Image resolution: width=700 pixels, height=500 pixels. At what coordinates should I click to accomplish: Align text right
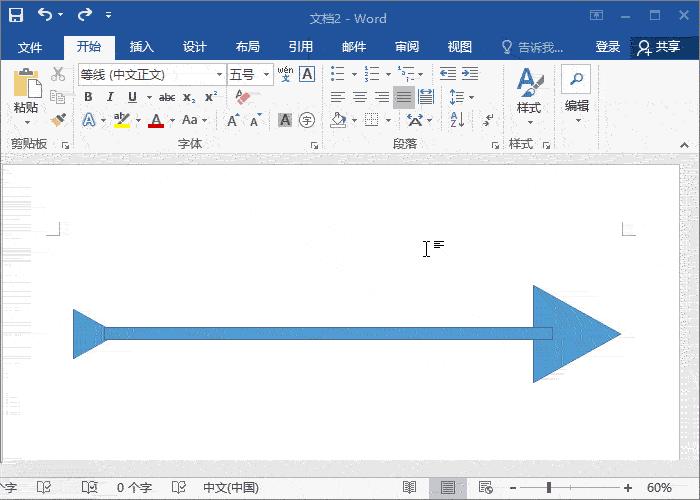pyautogui.click(x=382, y=97)
